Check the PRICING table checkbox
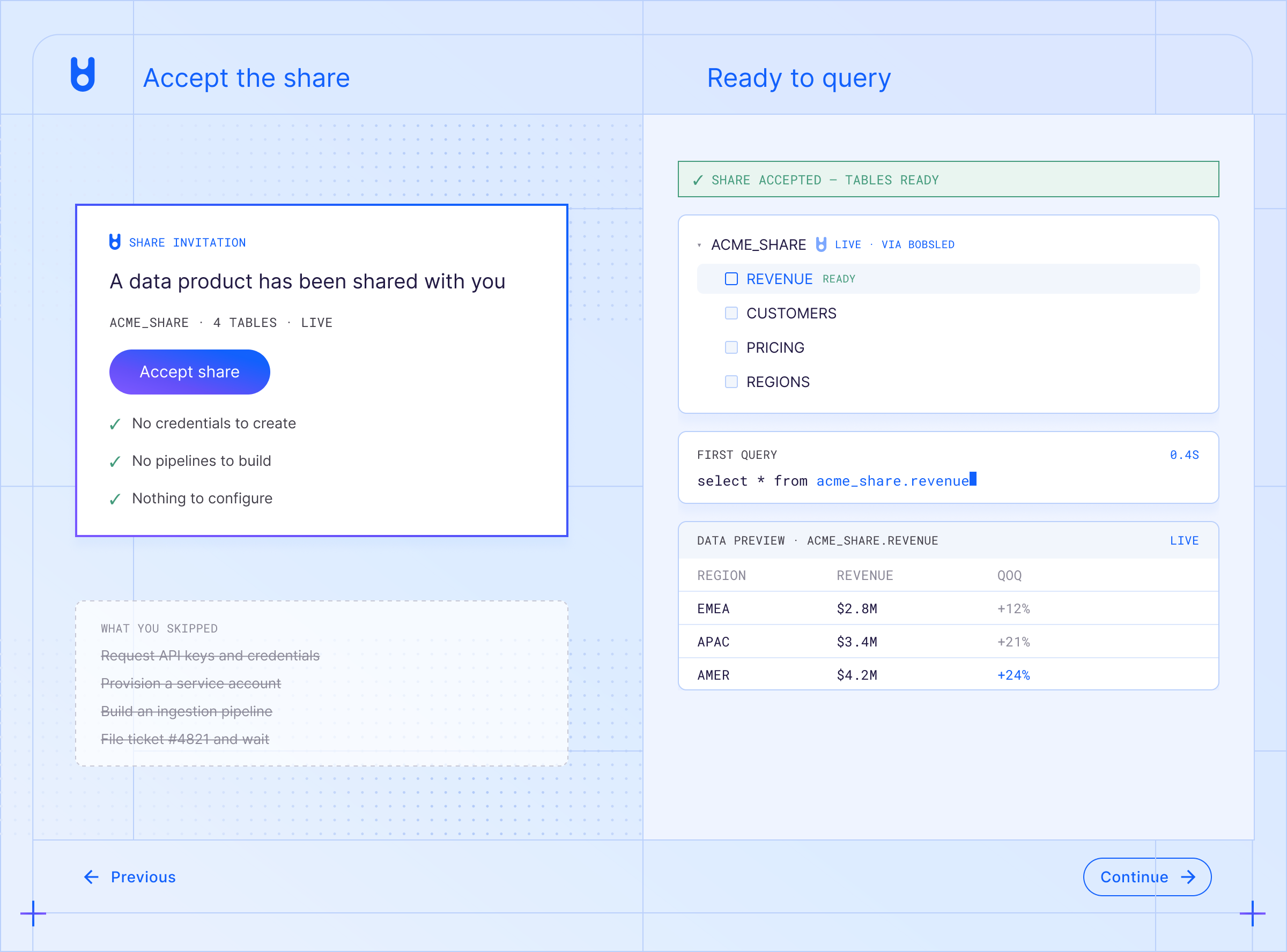Image resolution: width=1287 pixels, height=952 pixels. point(731,347)
